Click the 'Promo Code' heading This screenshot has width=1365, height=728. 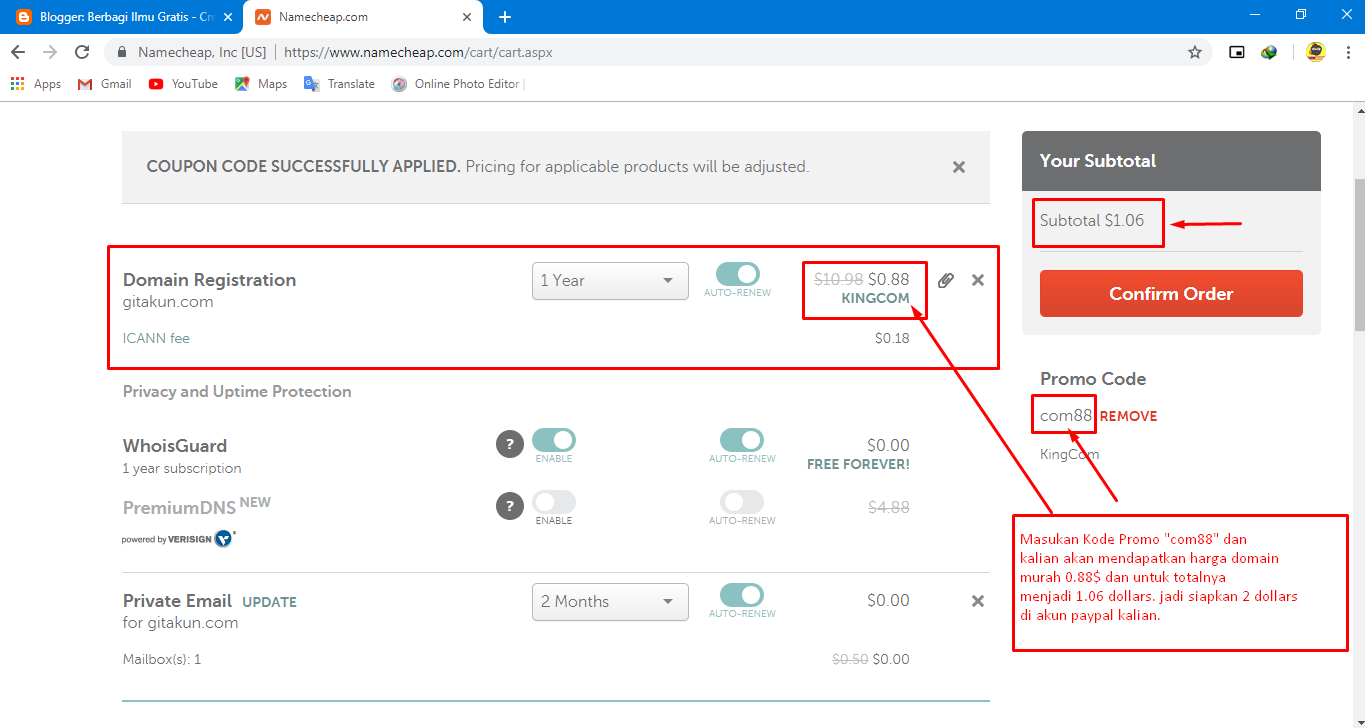click(x=1093, y=379)
